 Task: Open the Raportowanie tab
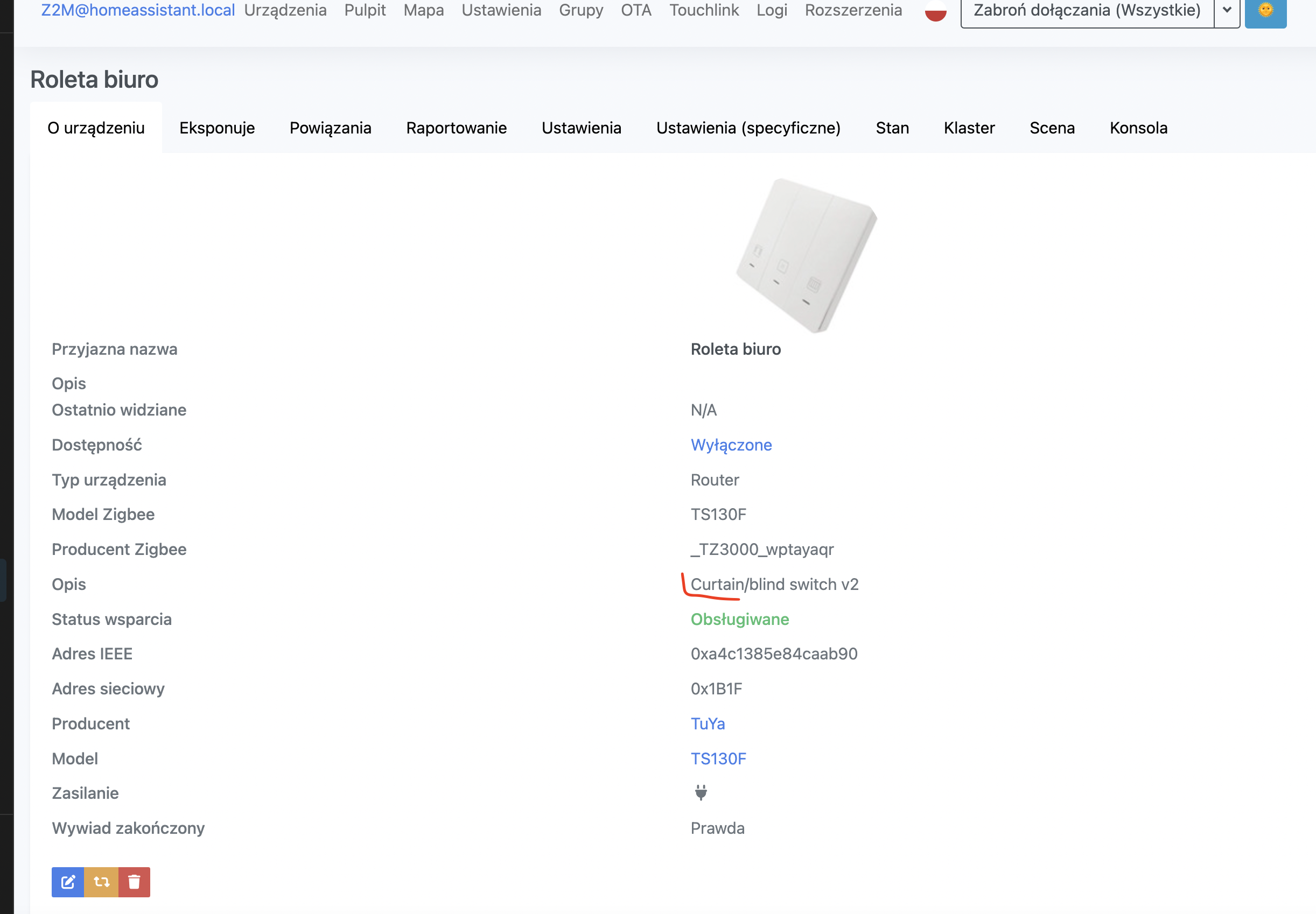[456, 128]
